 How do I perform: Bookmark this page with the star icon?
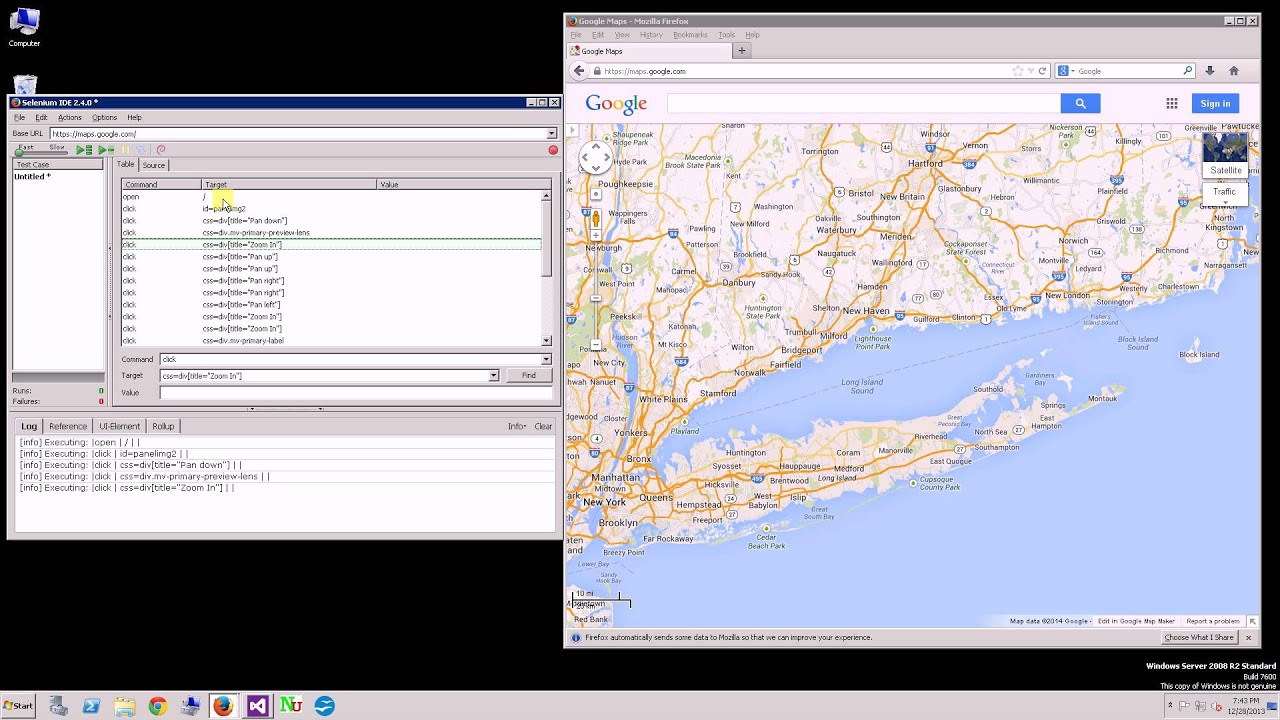(x=1018, y=71)
